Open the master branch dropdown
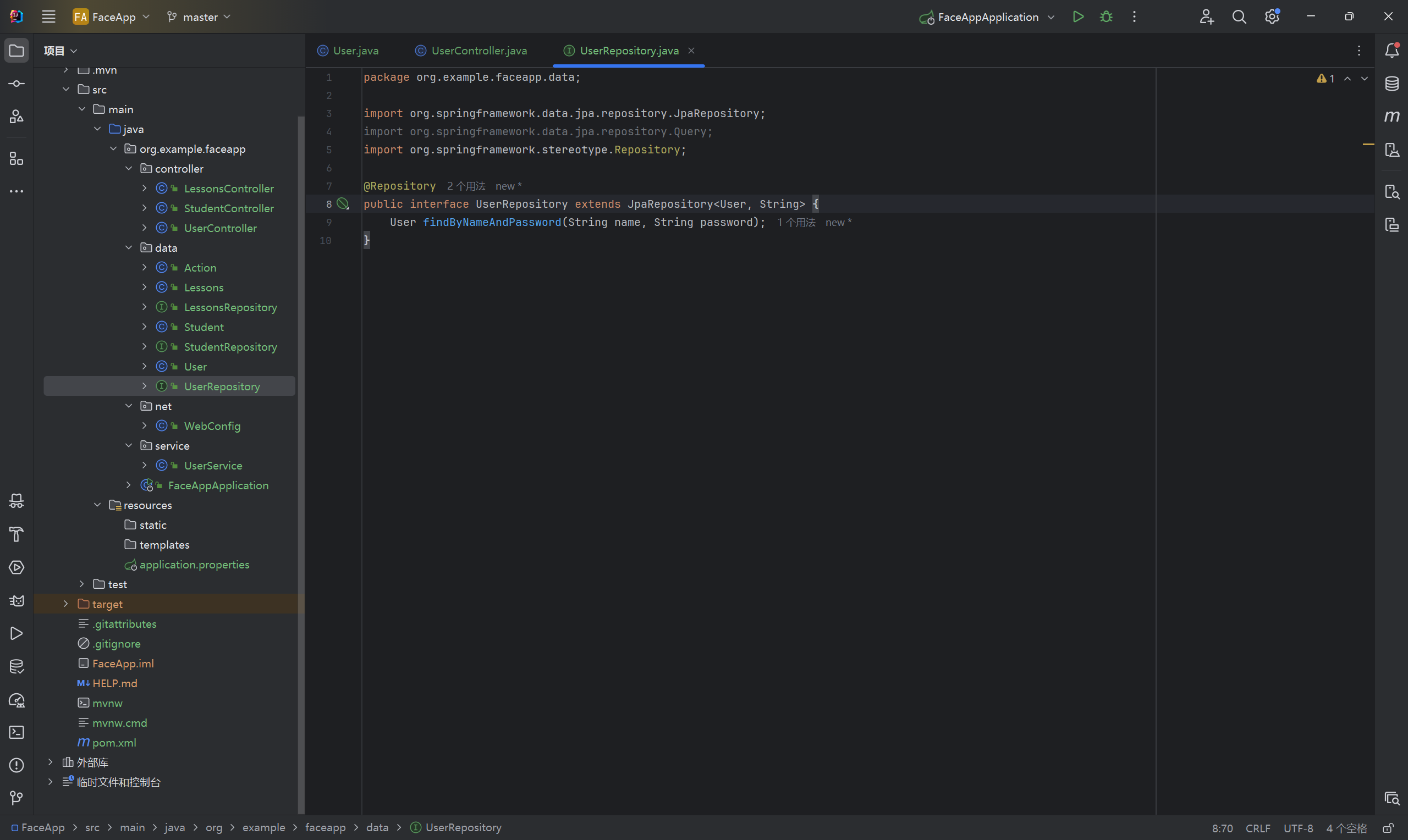Screen dimensions: 1408x840 pos(199,17)
